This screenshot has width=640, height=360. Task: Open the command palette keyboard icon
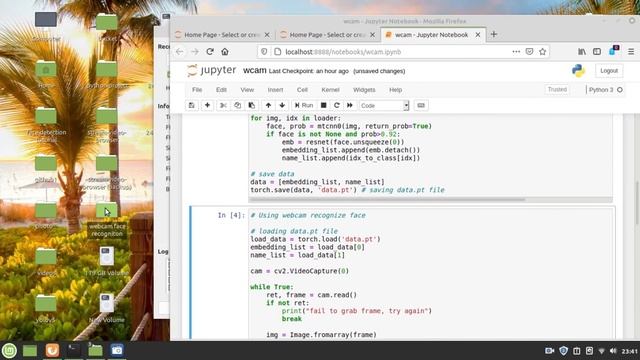coord(421,105)
